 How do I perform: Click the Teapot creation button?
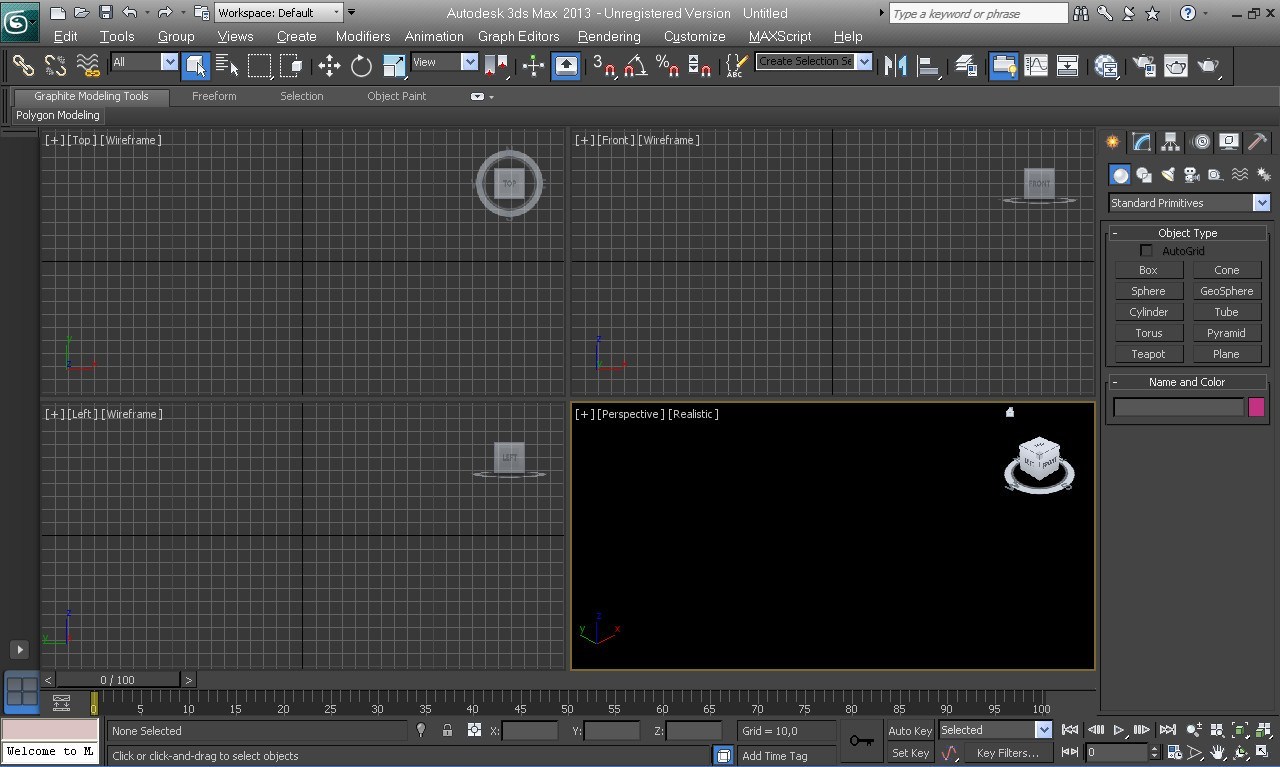[1148, 353]
